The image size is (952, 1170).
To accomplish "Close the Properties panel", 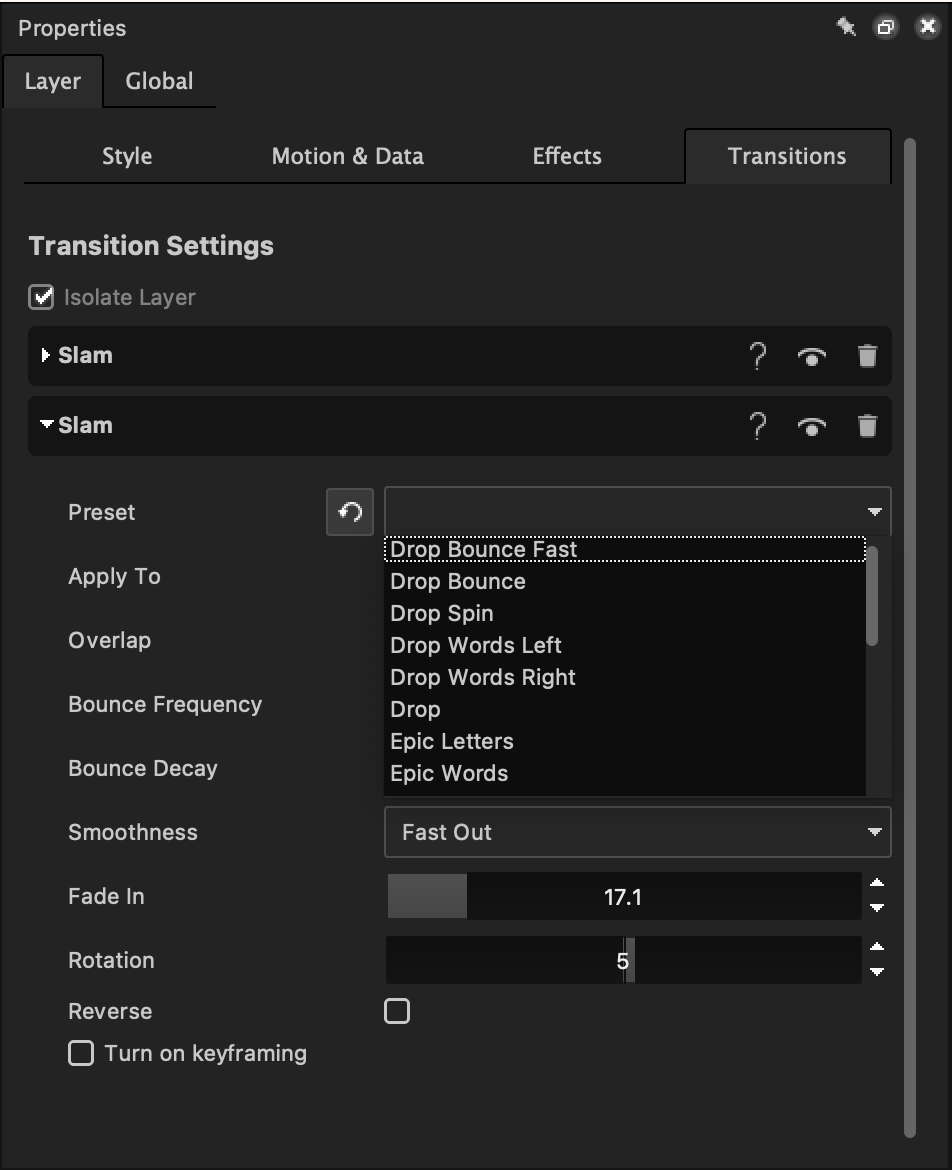I will (x=927, y=27).
